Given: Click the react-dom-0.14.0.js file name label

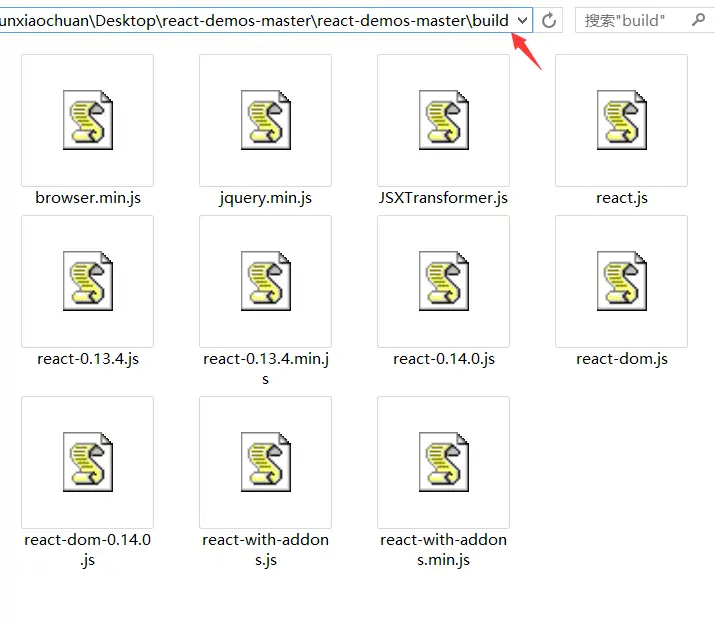Looking at the screenshot, I should click(x=88, y=549).
